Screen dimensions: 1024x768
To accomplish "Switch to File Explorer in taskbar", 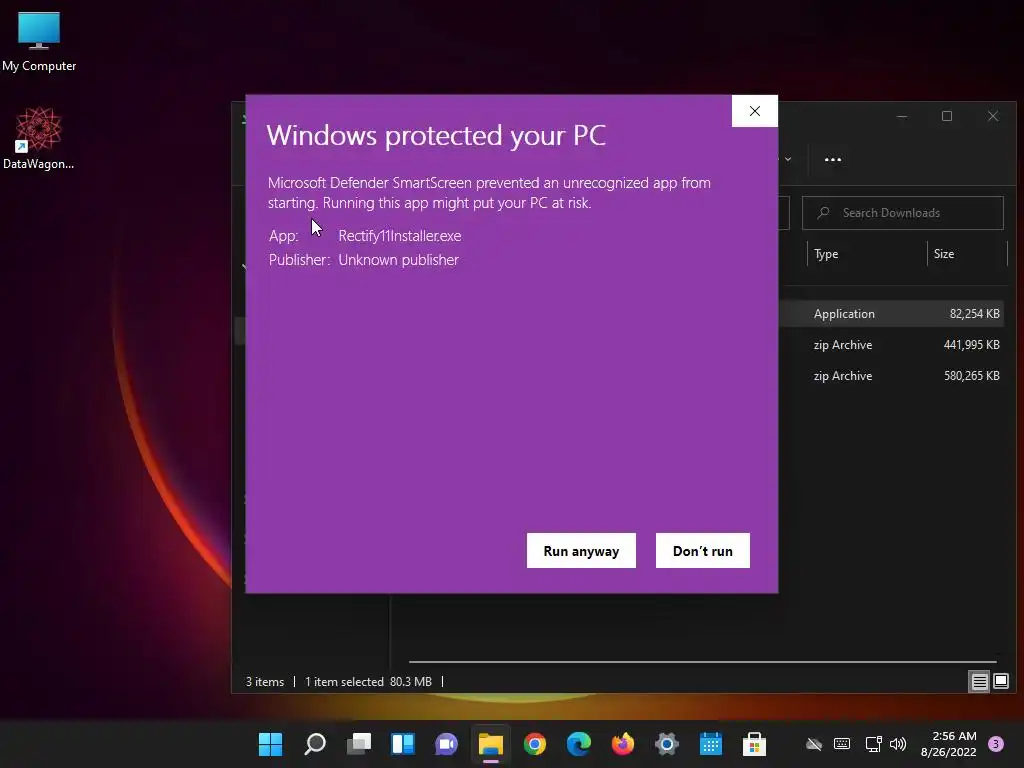I will [491, 744].
